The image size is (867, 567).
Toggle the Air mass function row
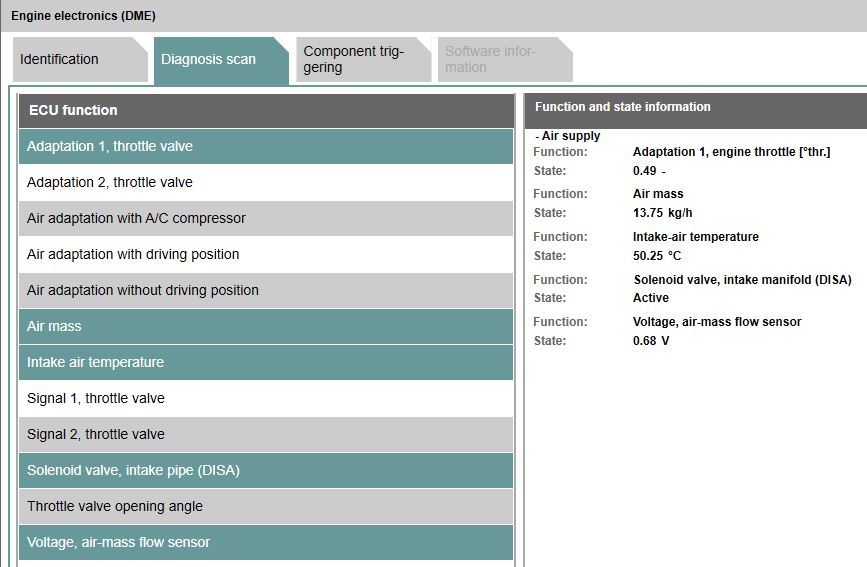pyautogui.click(x=265, y=326)
